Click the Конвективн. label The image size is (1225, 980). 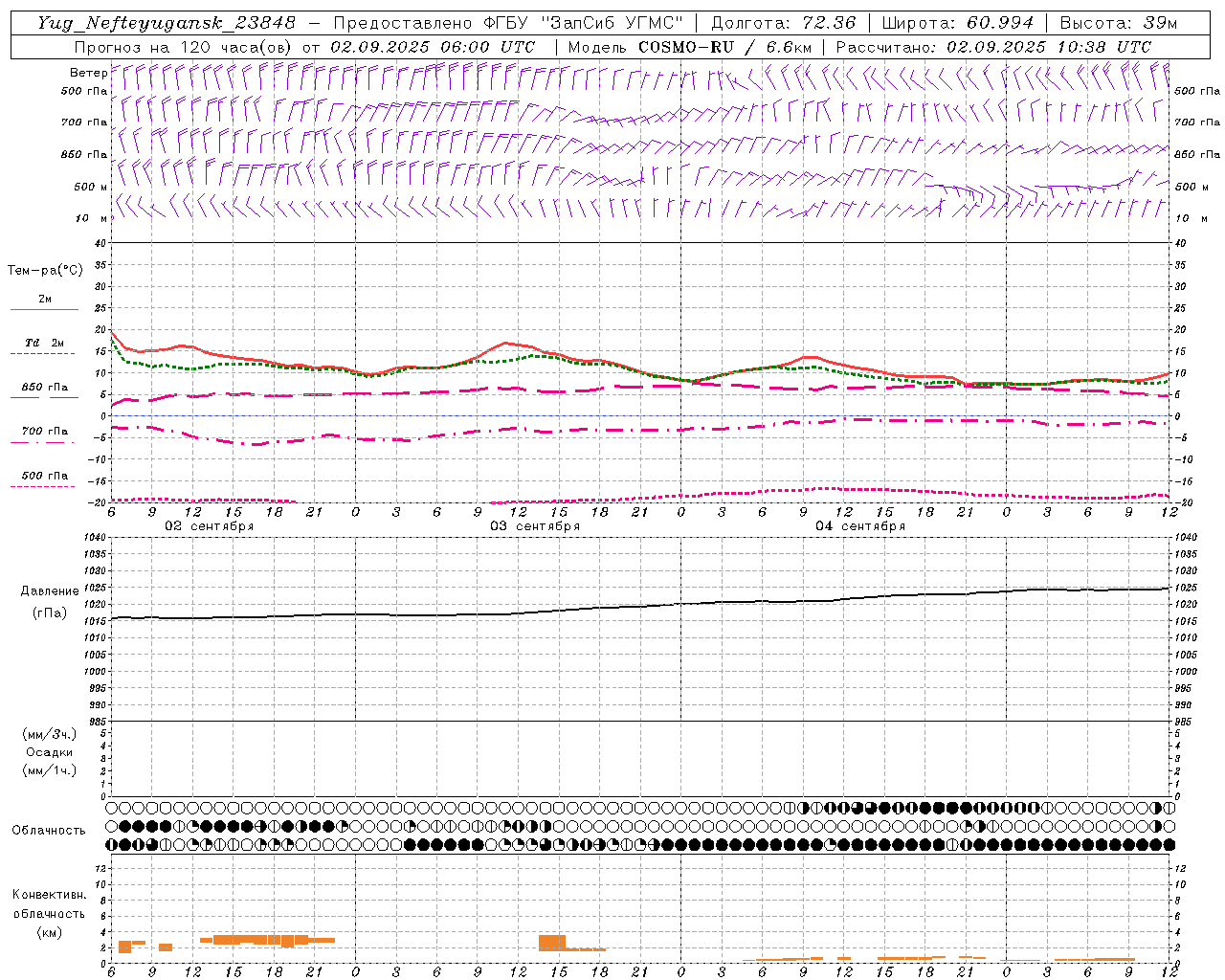pos(50,895)
